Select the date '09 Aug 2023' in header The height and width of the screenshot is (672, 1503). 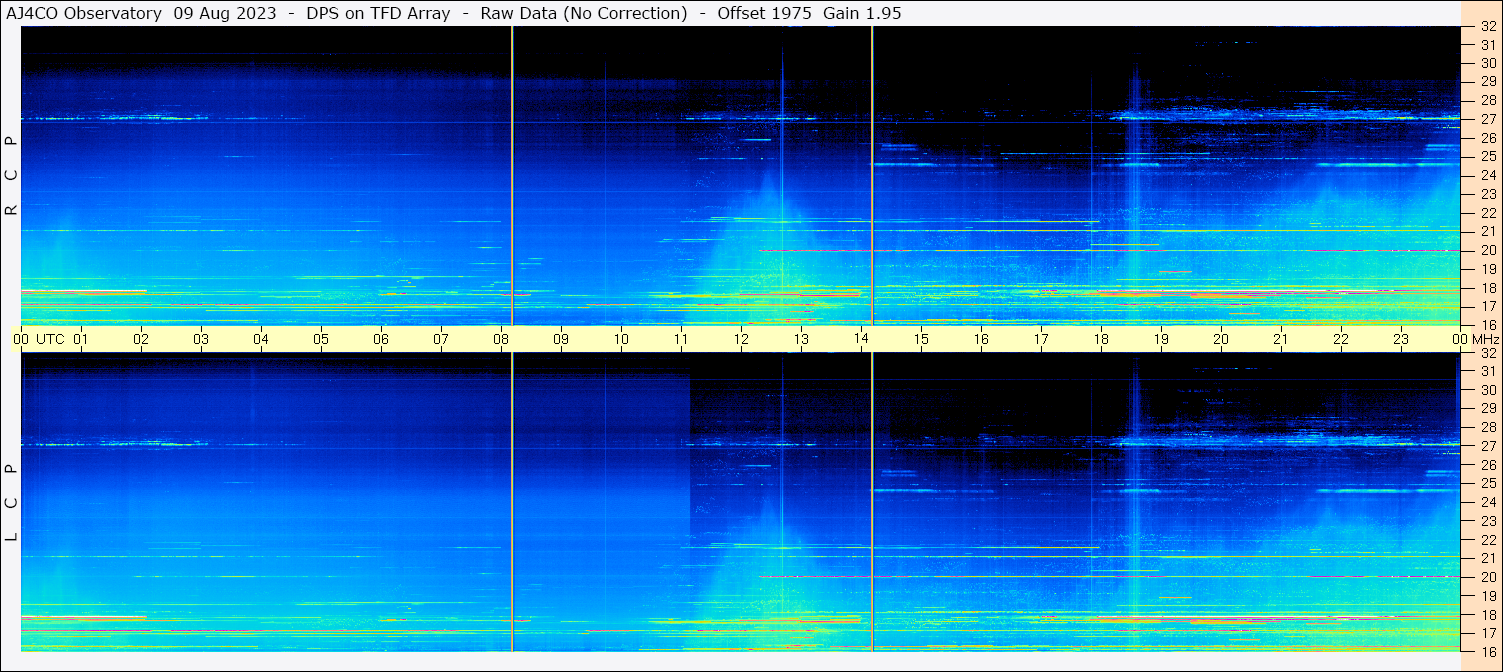(224, 13)
